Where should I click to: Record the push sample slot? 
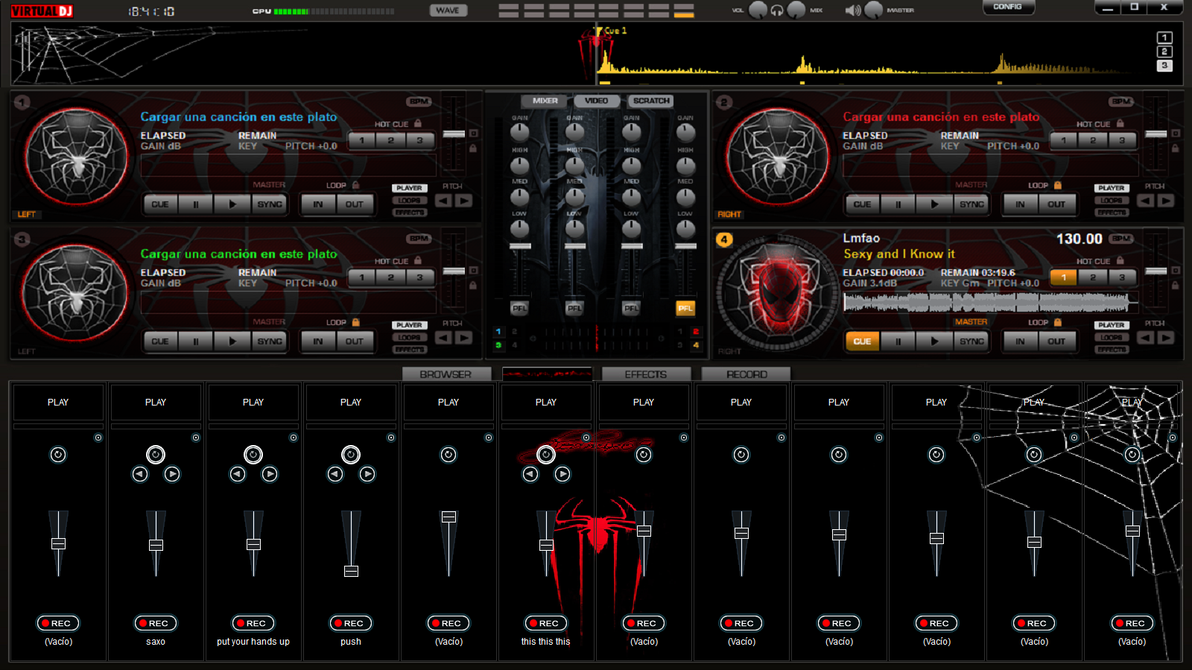coord(350,623)
